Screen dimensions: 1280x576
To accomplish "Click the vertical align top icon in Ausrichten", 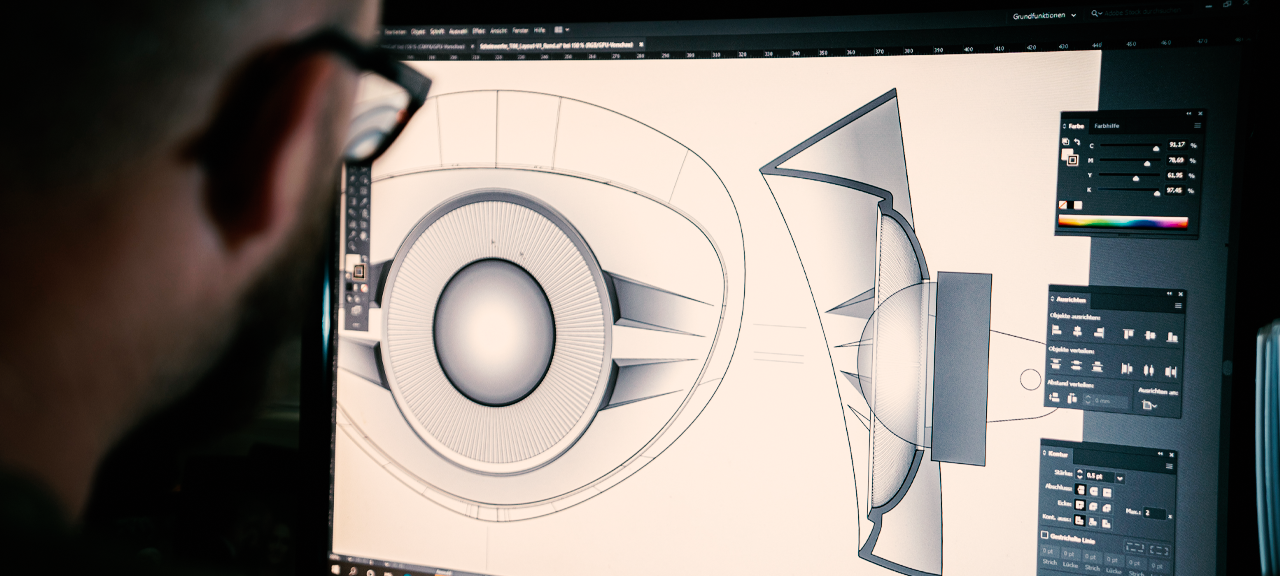I will 1128,332.
